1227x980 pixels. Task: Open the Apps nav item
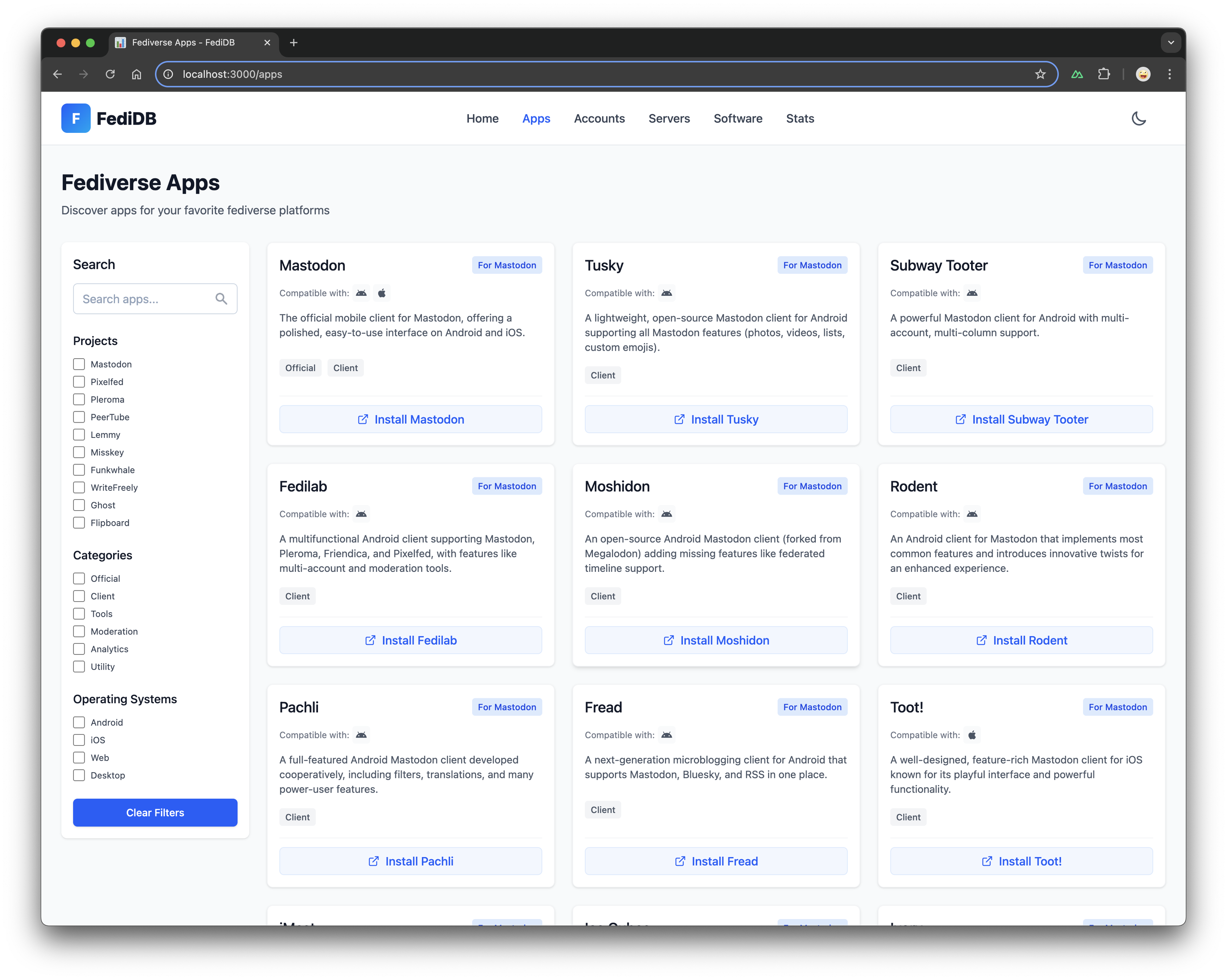tap(536, 118)
